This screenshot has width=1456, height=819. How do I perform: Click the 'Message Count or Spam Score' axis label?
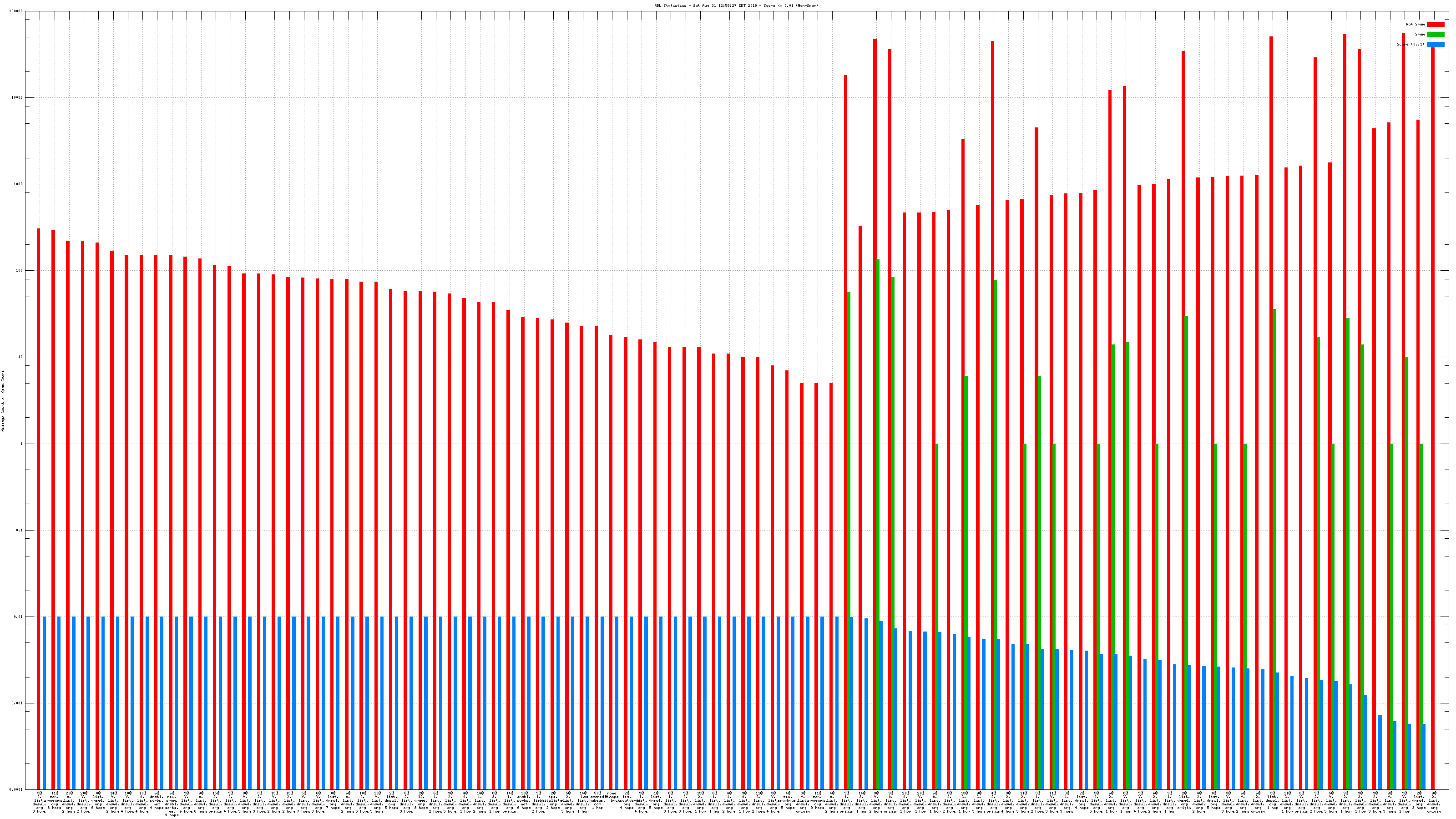pos(3,401)
